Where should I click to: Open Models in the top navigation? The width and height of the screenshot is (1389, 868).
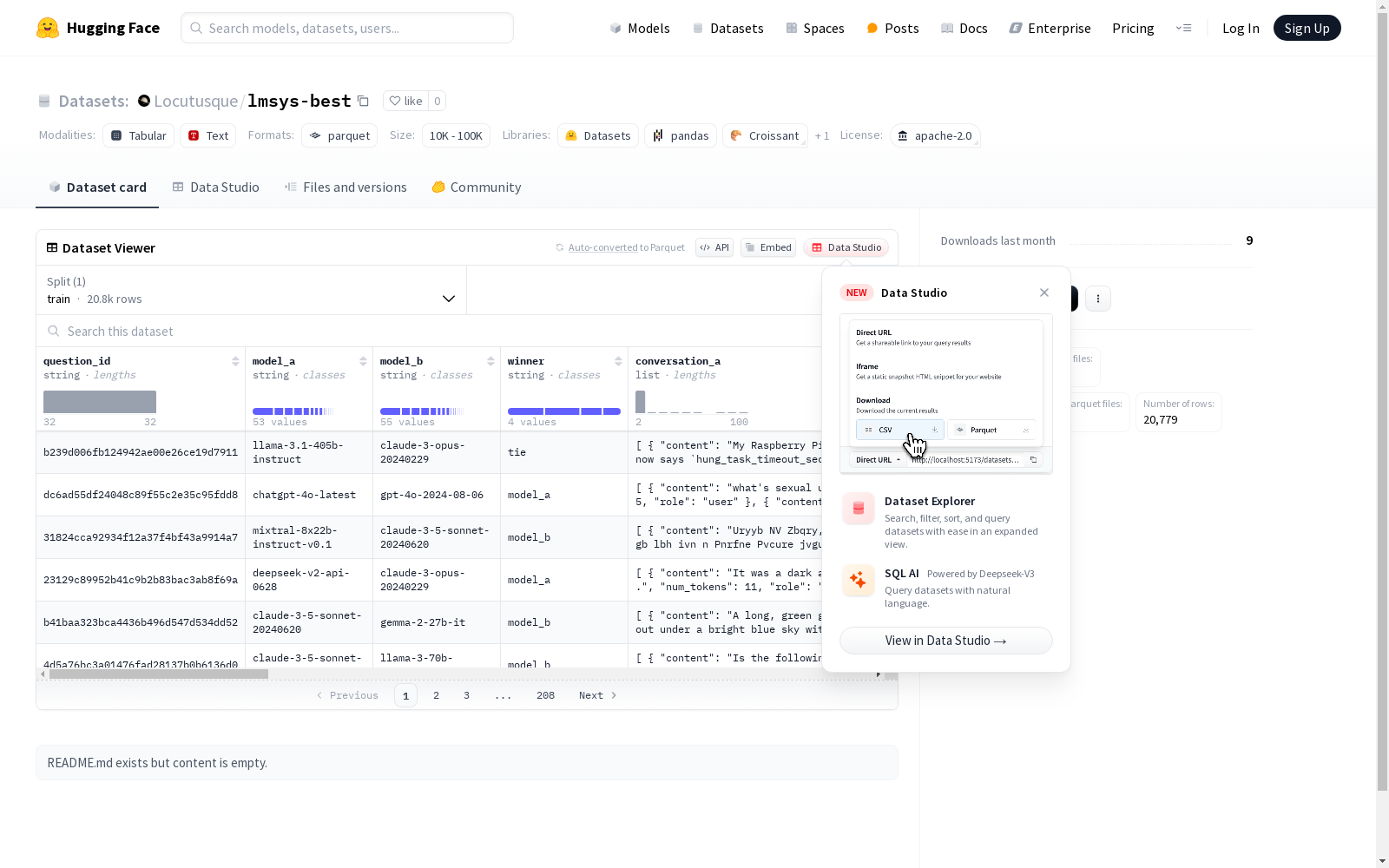coord(640,28)
